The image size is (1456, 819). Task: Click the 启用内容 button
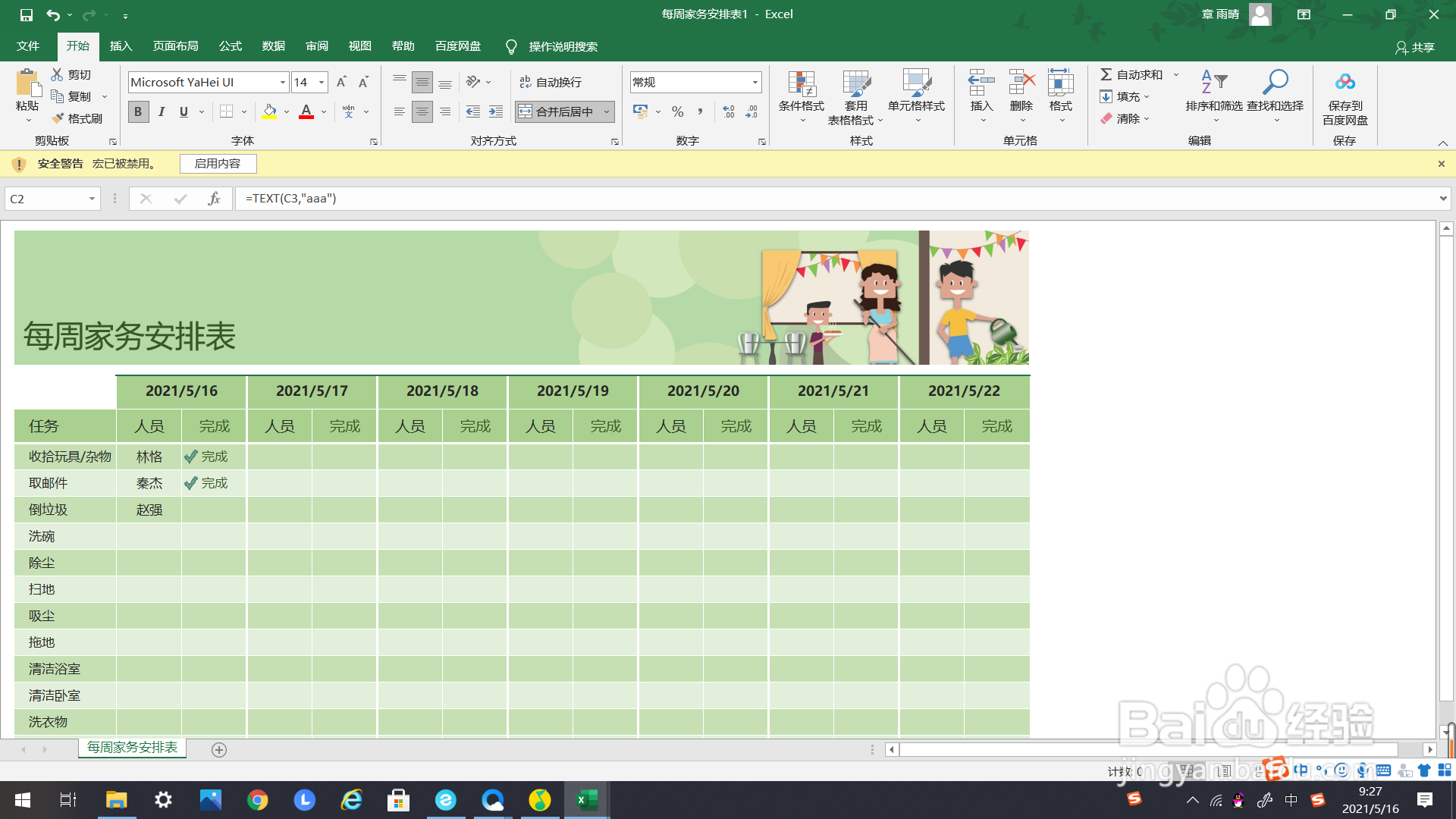coord(218,164)
